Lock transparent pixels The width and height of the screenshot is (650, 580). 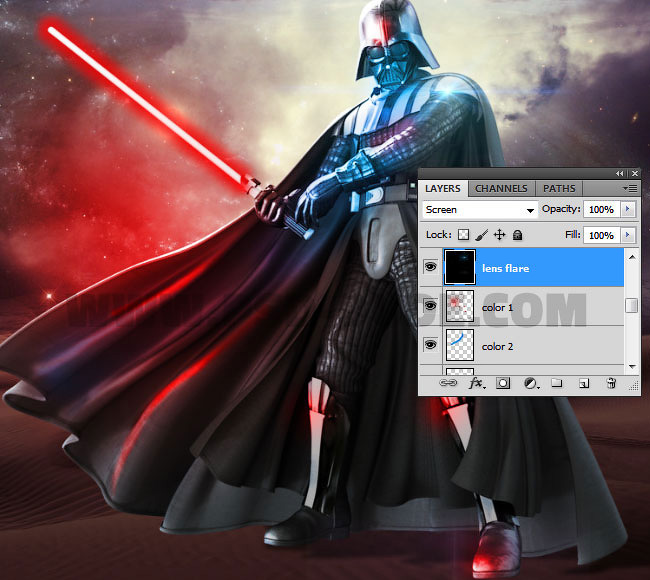tap(463, 235)
